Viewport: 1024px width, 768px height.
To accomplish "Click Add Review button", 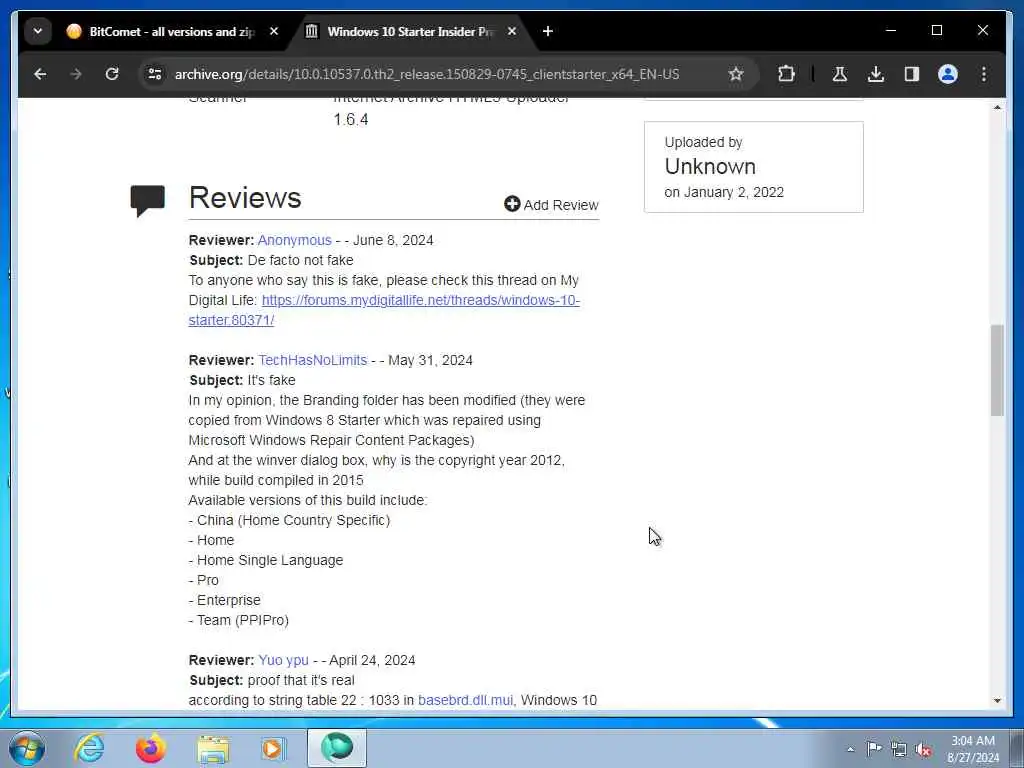I will (x=551, y=204).
